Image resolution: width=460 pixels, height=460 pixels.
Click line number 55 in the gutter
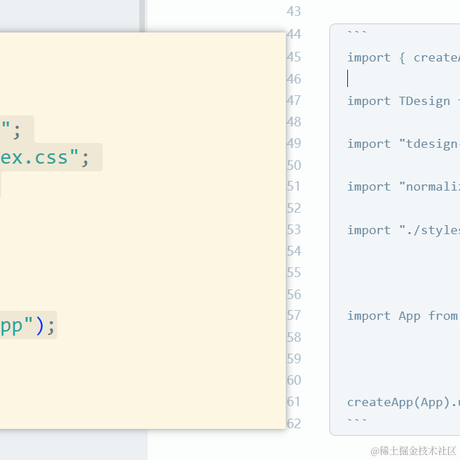click(294, 273)
